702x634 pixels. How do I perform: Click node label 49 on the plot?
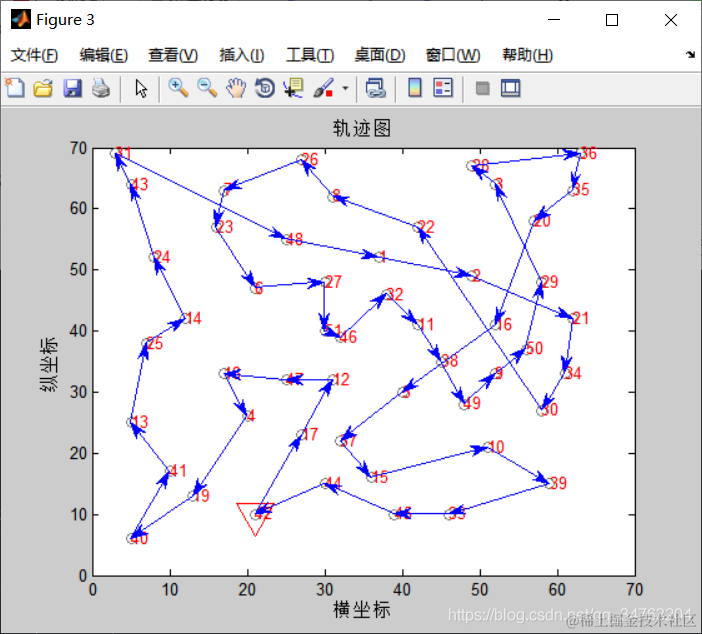(472, 403)
